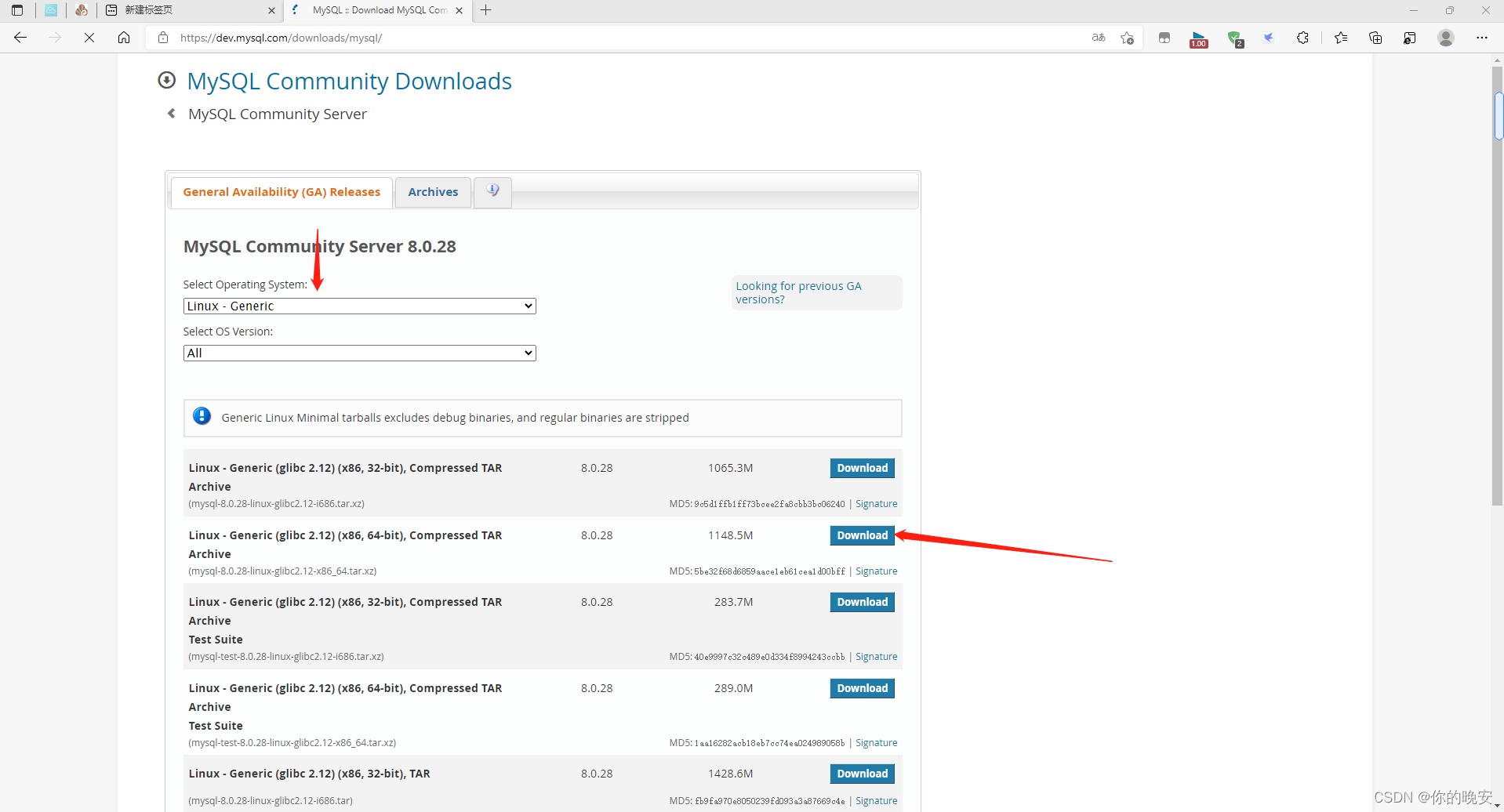Click the blue info icon in notice
The image size is (1504, 812).
(x=202, y=416)
